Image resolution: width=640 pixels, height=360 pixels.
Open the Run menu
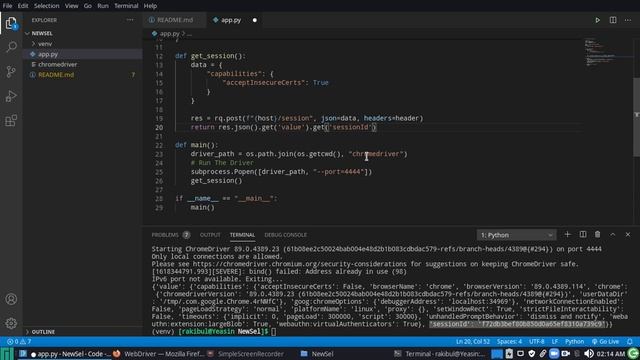pyautogui.click(x=103, y=6)
